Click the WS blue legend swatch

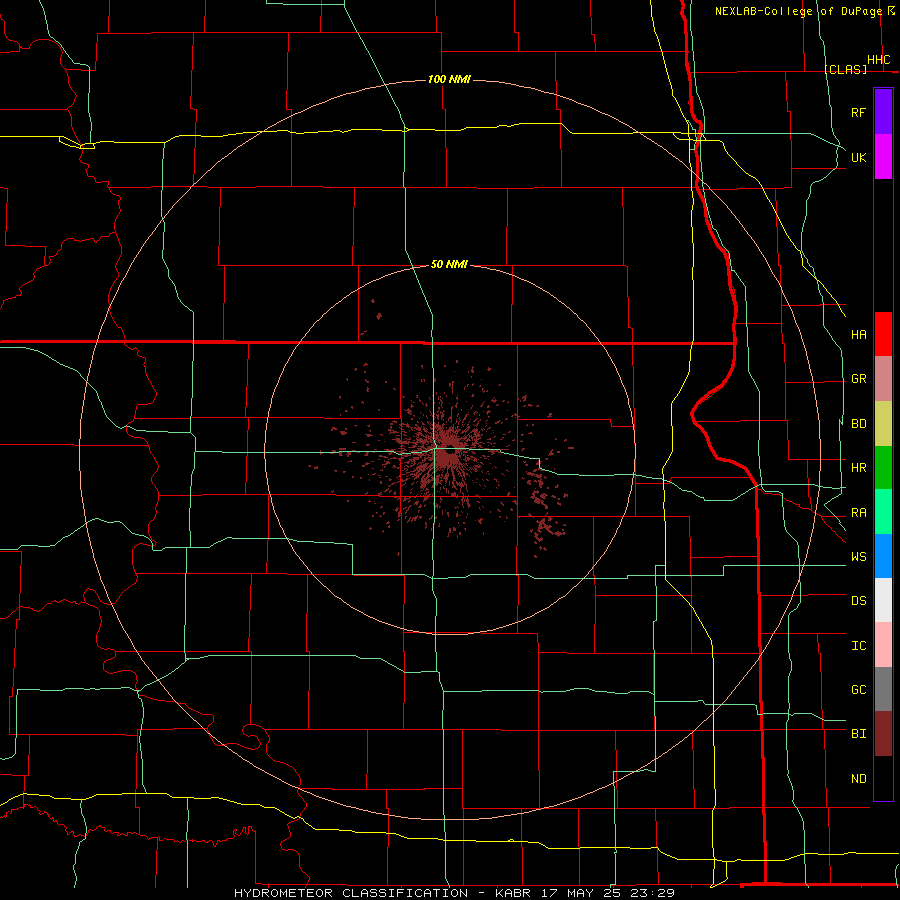coord(883,556)
